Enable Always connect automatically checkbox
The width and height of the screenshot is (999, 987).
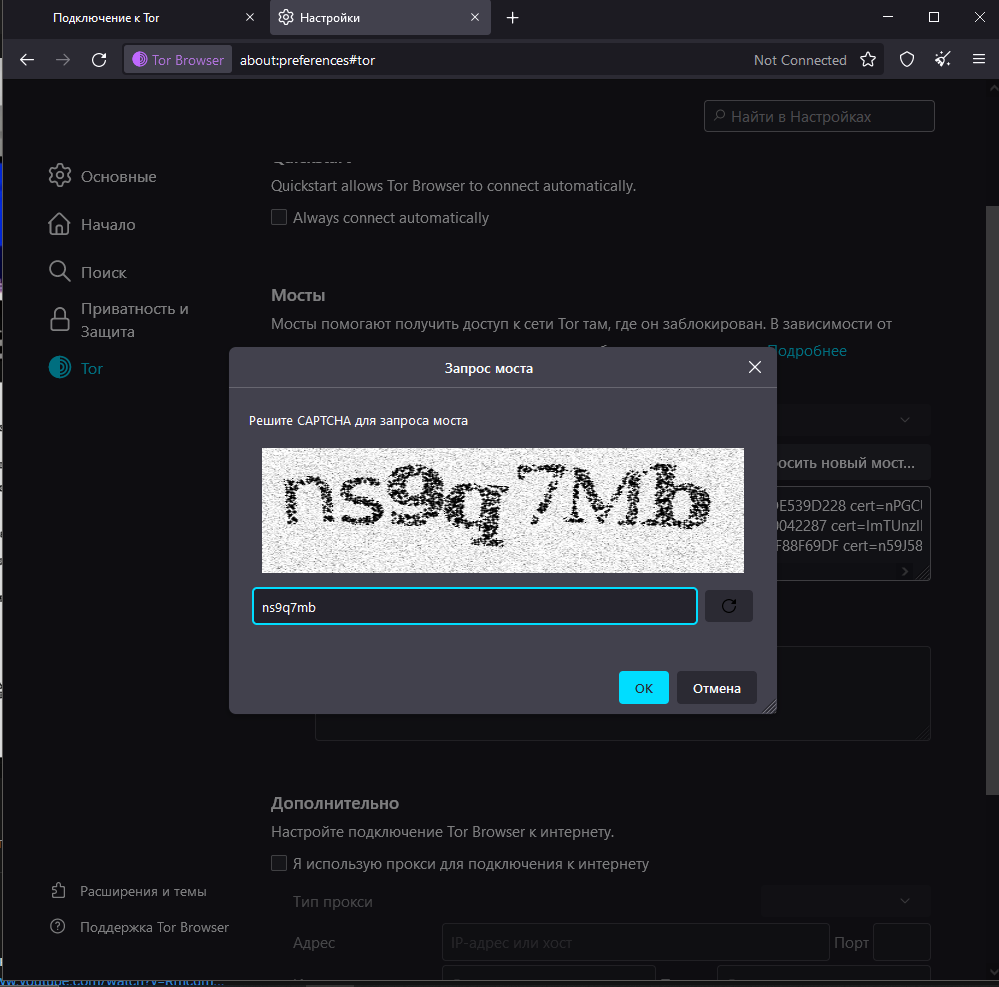(x=280, y=218)
